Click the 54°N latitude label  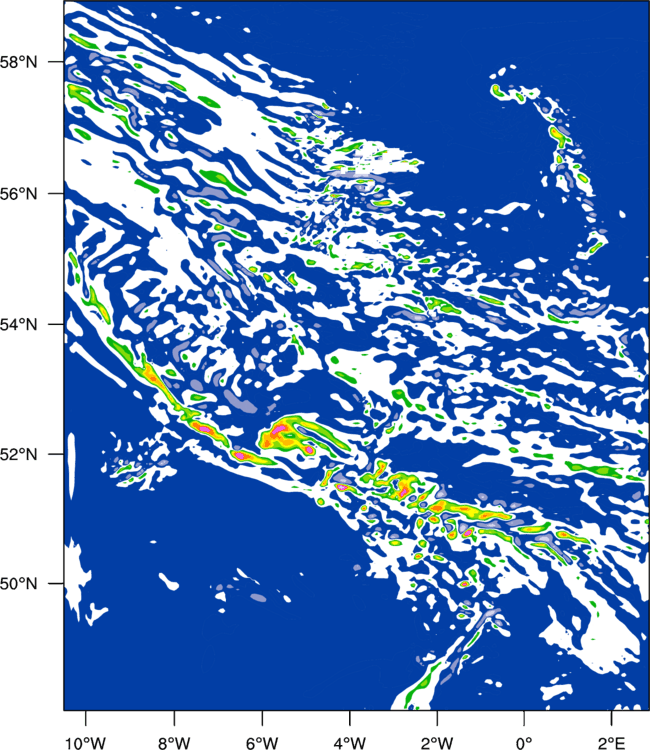point(19,325)
